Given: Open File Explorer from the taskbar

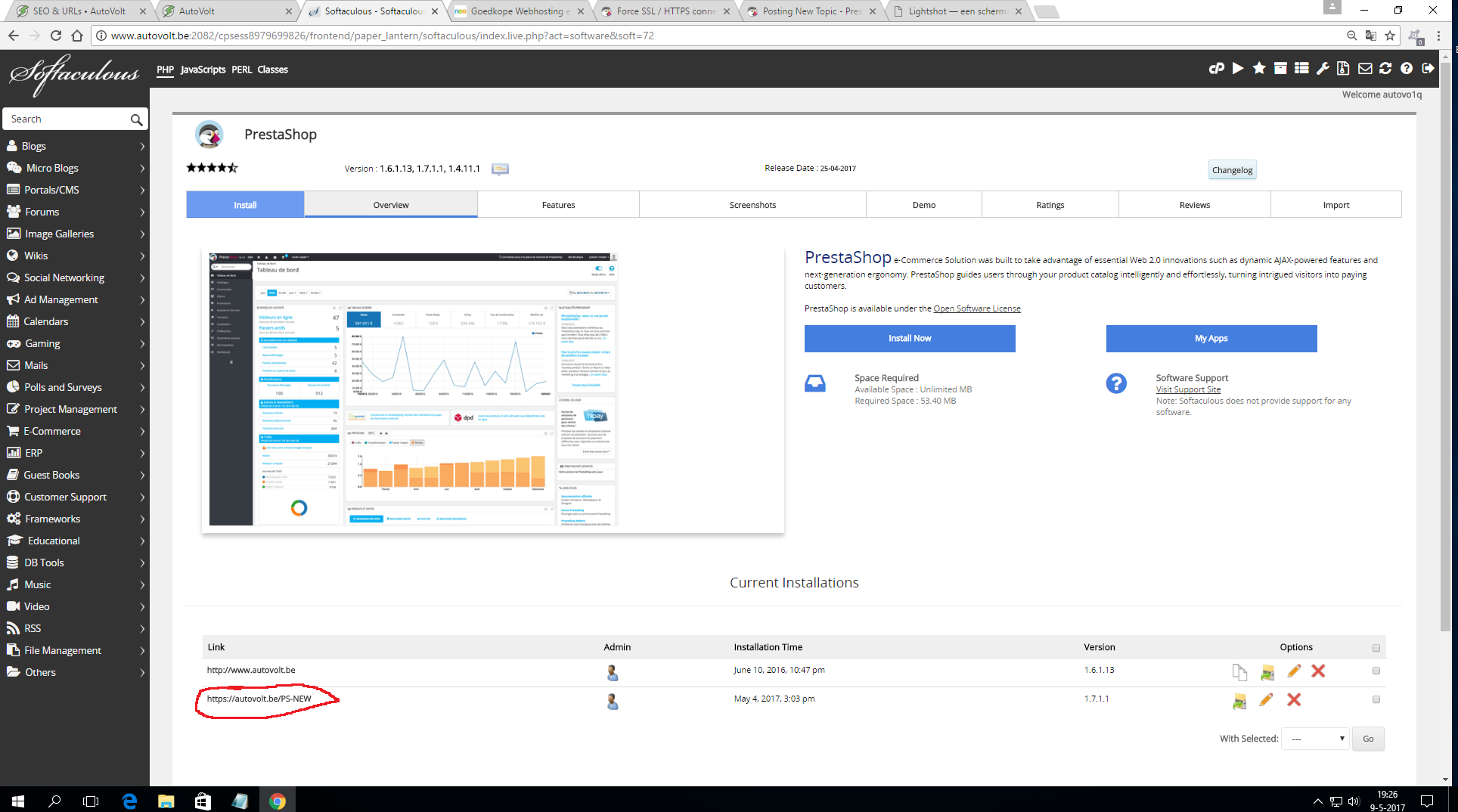Looking at the screenshot, I should click(x=166, y=801).
